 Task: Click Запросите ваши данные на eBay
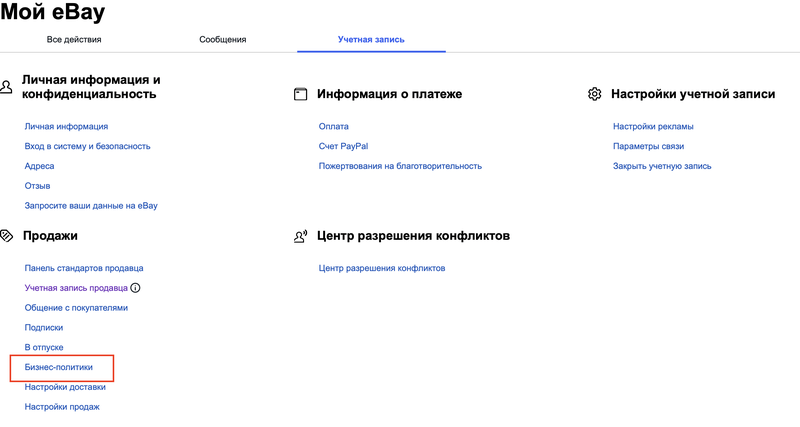click(91, 206)
